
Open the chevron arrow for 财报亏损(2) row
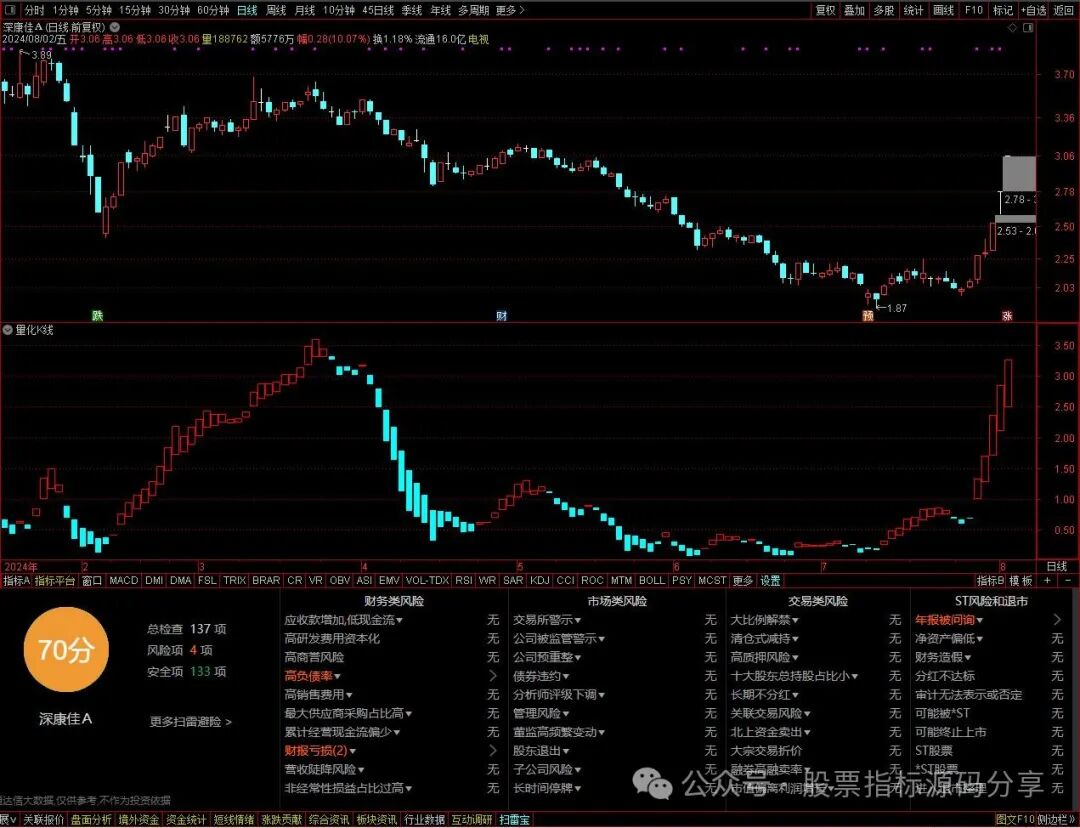tap(493, 751)
